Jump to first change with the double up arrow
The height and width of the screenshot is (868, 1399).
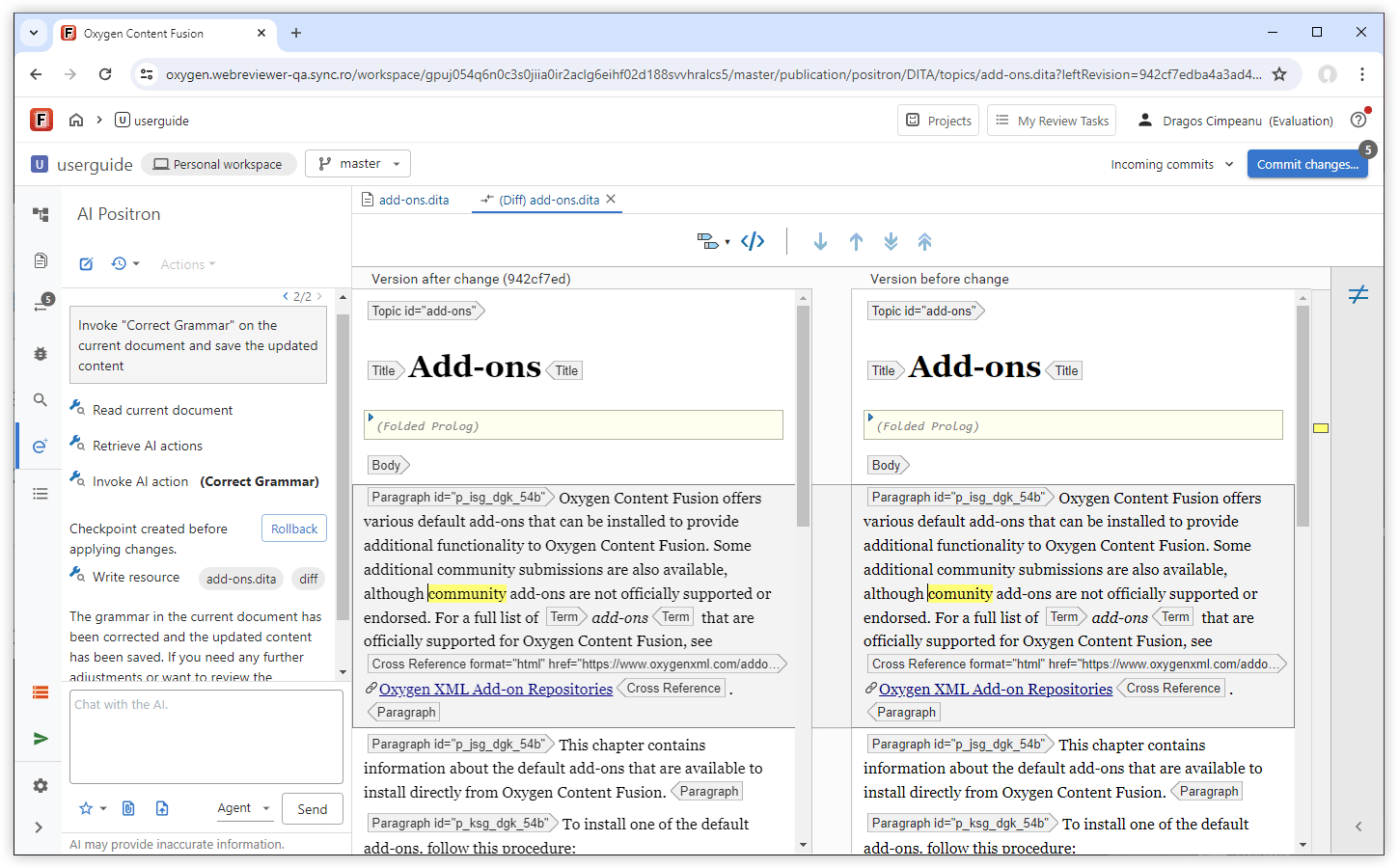[925, 242]
